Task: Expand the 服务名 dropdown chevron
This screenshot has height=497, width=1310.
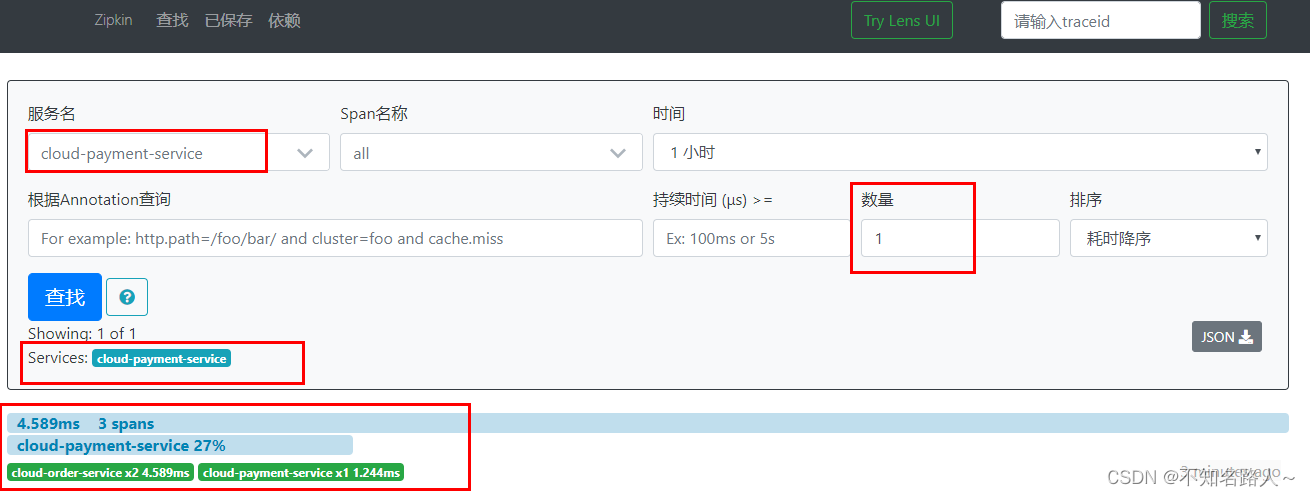Action: (x=306, y=153)
